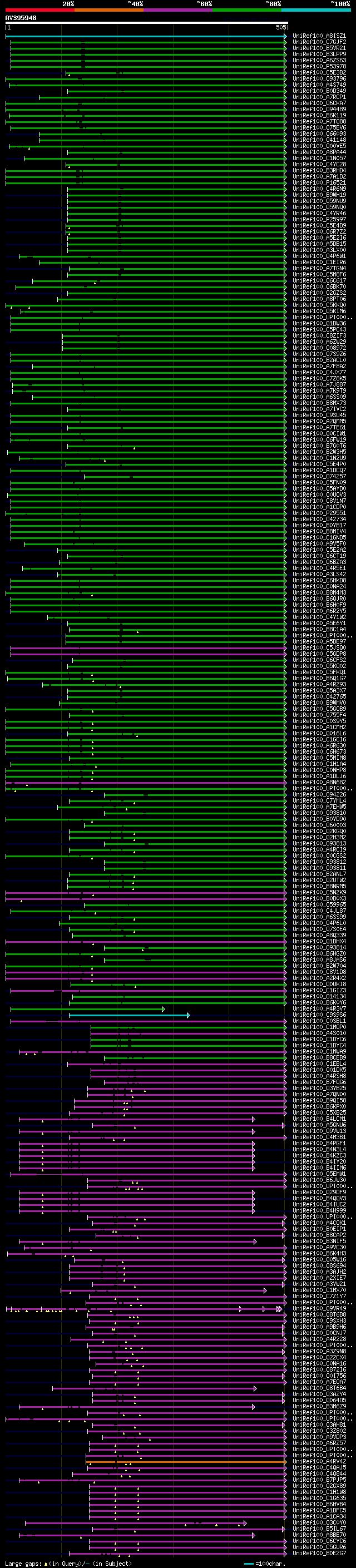
Task: Open hit UniRef100_A5DE97
Action: [319, 641]
